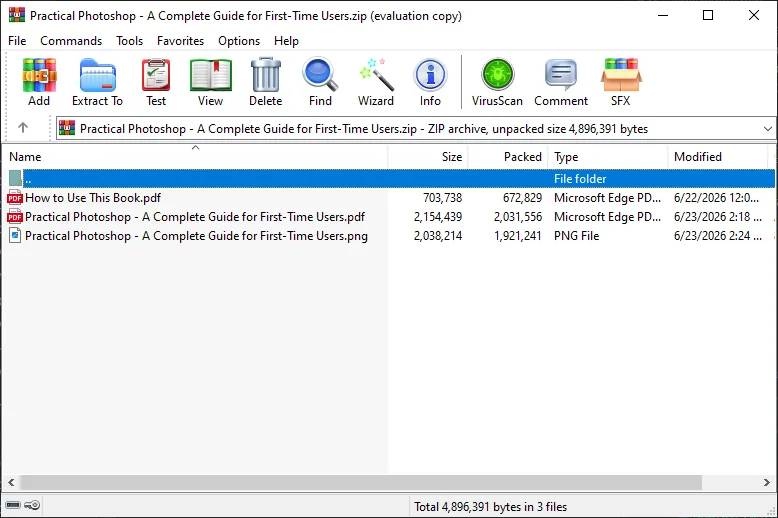This screenshot has width=778, height=518.
Task: Click modified date 6/22/2026
Action: click(716, 197)
